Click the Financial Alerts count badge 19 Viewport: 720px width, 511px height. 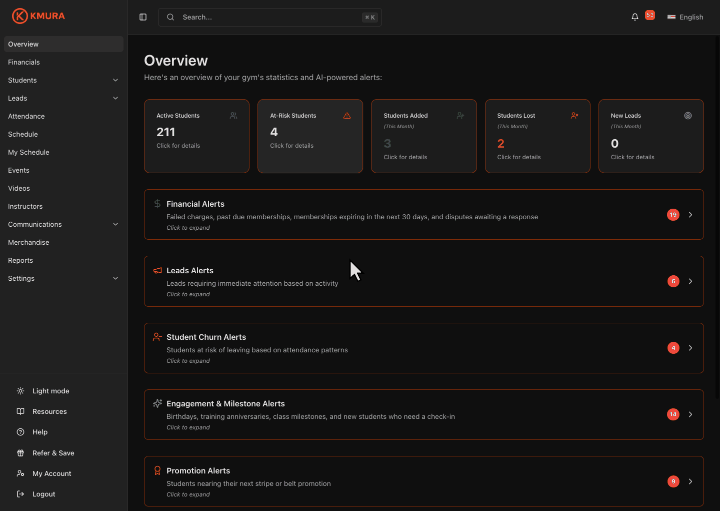673,215
